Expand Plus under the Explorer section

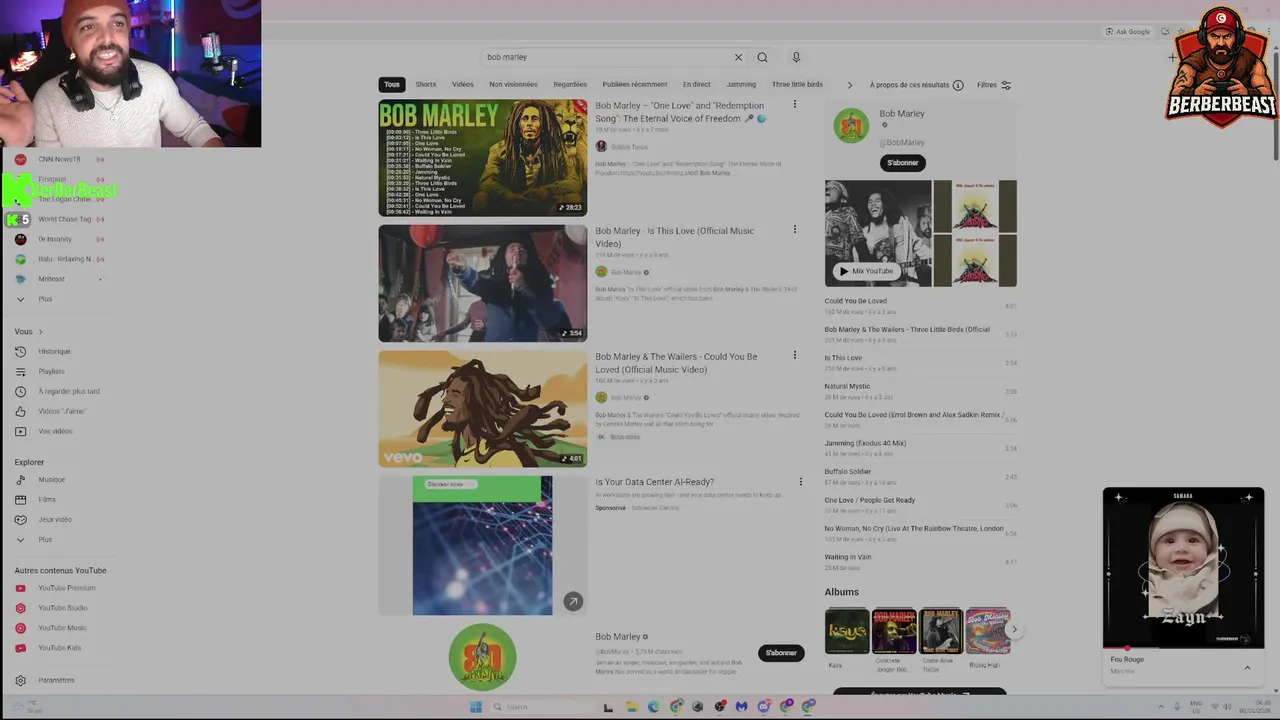click(x=45, y=539)
